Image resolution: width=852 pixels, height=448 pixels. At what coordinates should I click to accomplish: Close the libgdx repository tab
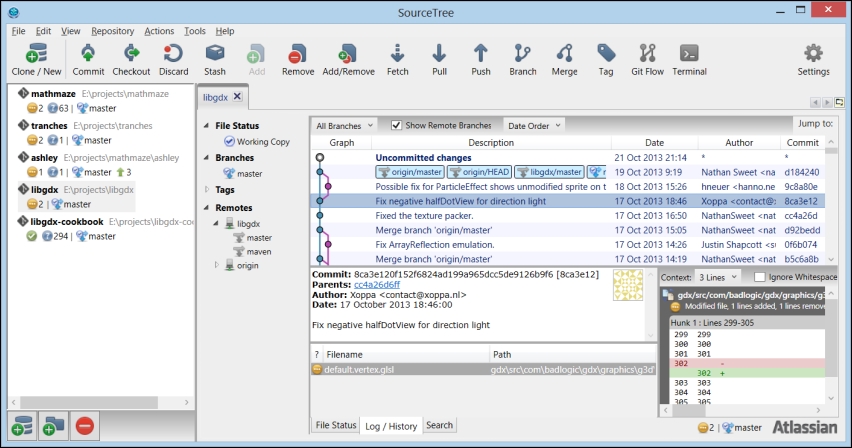pyautogui.click(x=237, y=96)
